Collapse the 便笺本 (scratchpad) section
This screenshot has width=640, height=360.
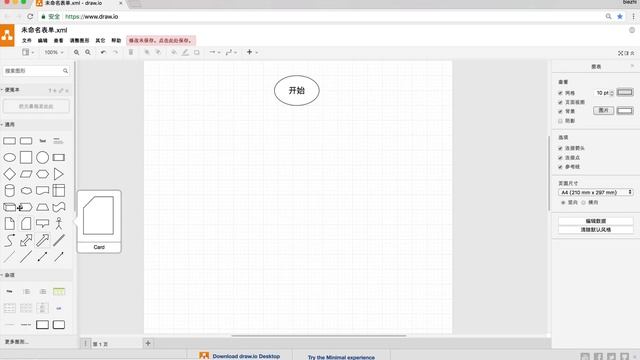(x=12, y=90)
